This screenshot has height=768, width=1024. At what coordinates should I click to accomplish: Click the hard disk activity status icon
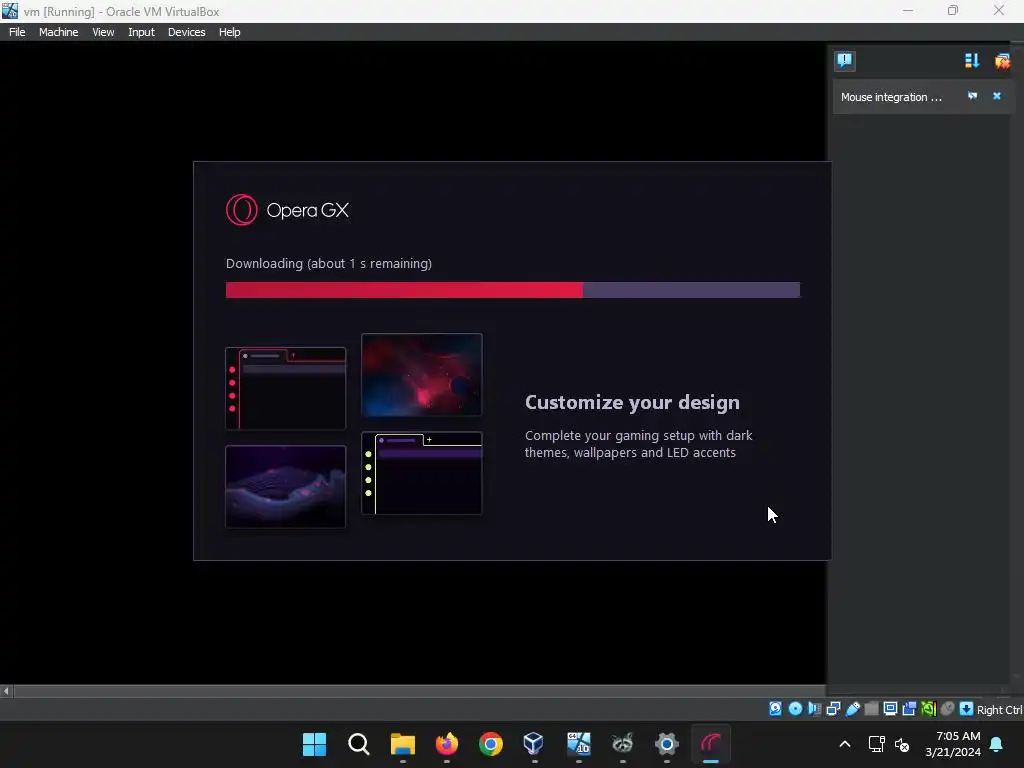[775, 709]
